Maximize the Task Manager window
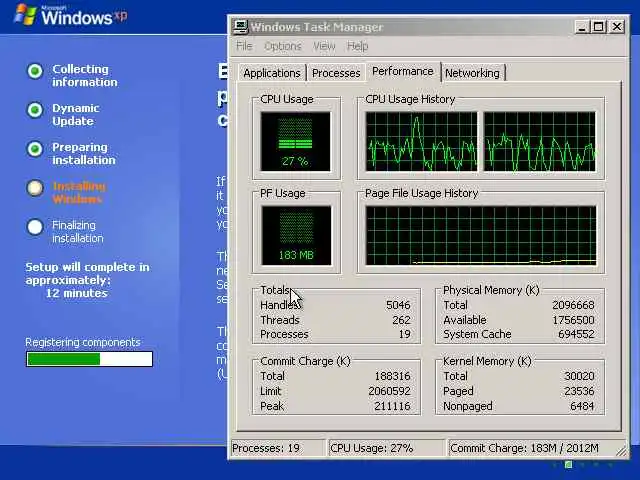Image resolution: width=640 pixels, height=480 pixels. click(x=599, y=27)
